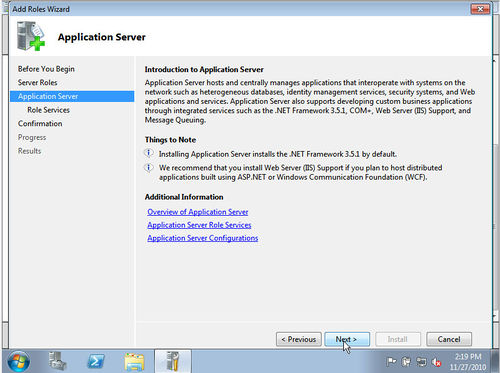Image resolution: width=500 pixels, height=373 pixels.
Task: Click the disabled Install button
Action: pos(398,339)
